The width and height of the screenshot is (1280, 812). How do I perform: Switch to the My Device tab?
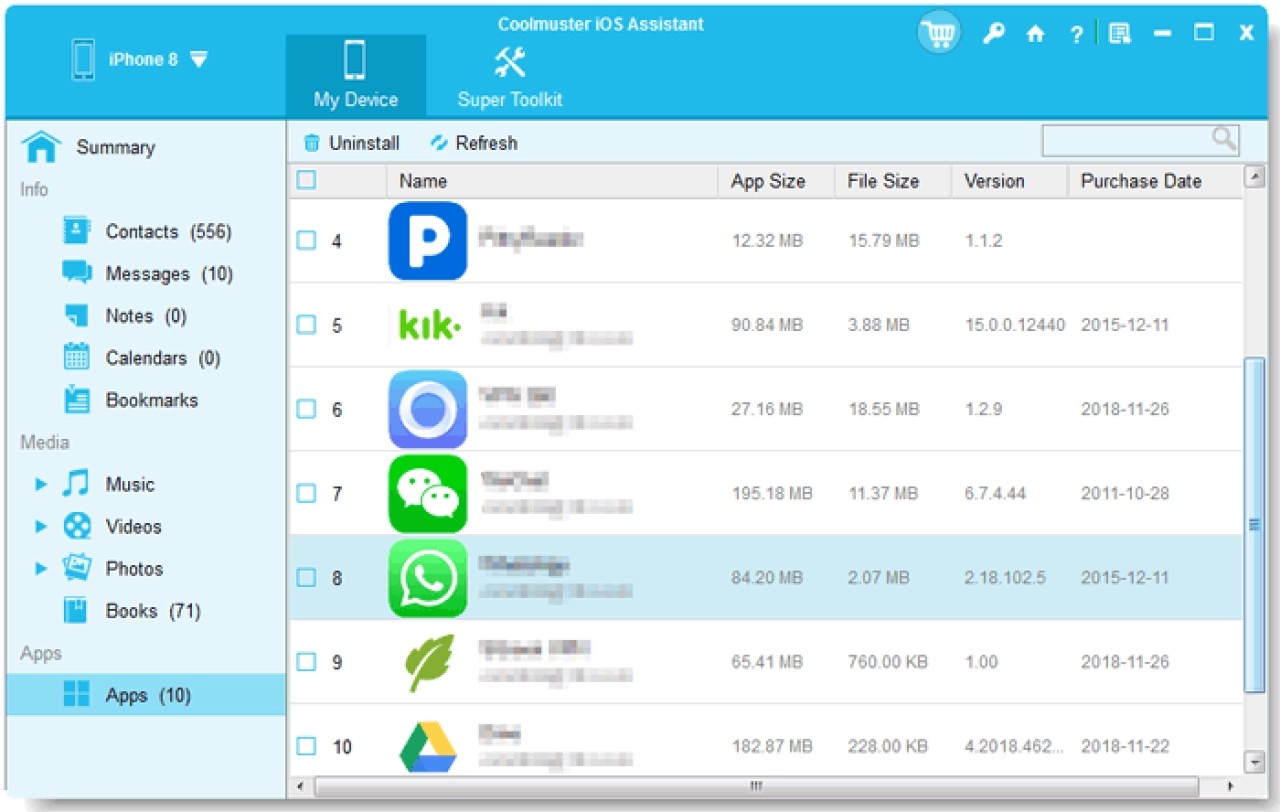pyautogui.click(x=356, y=76)
